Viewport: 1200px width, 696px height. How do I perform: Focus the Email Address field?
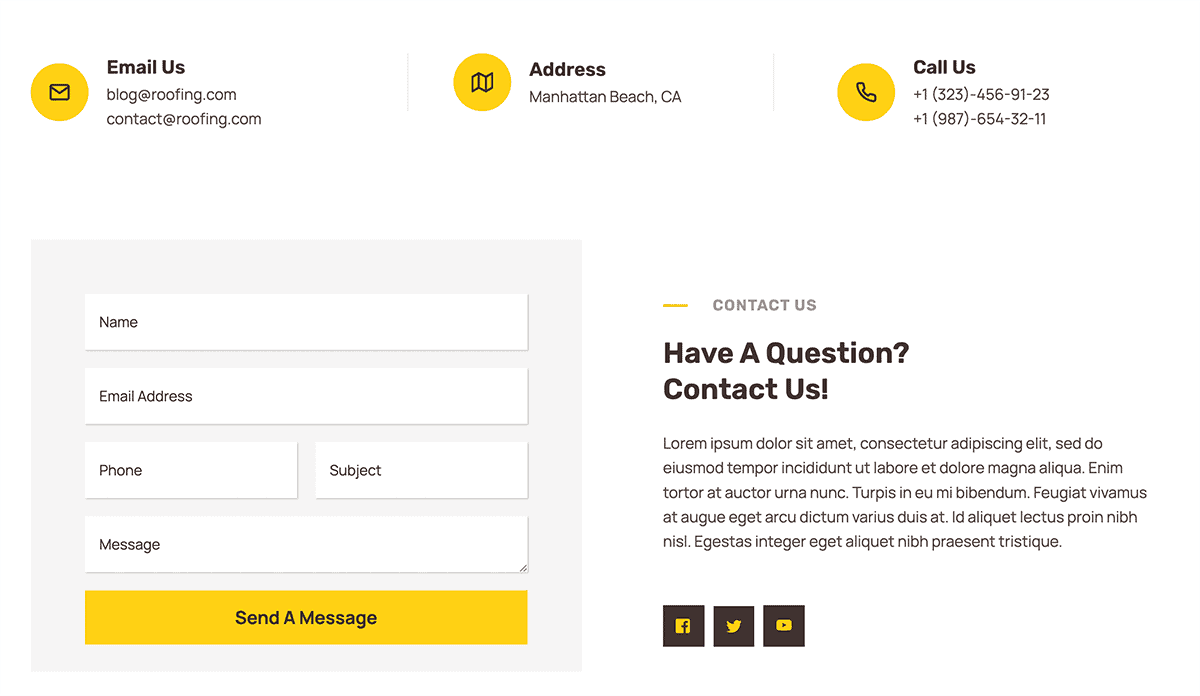pyautogui.click(x=306, y=396)
